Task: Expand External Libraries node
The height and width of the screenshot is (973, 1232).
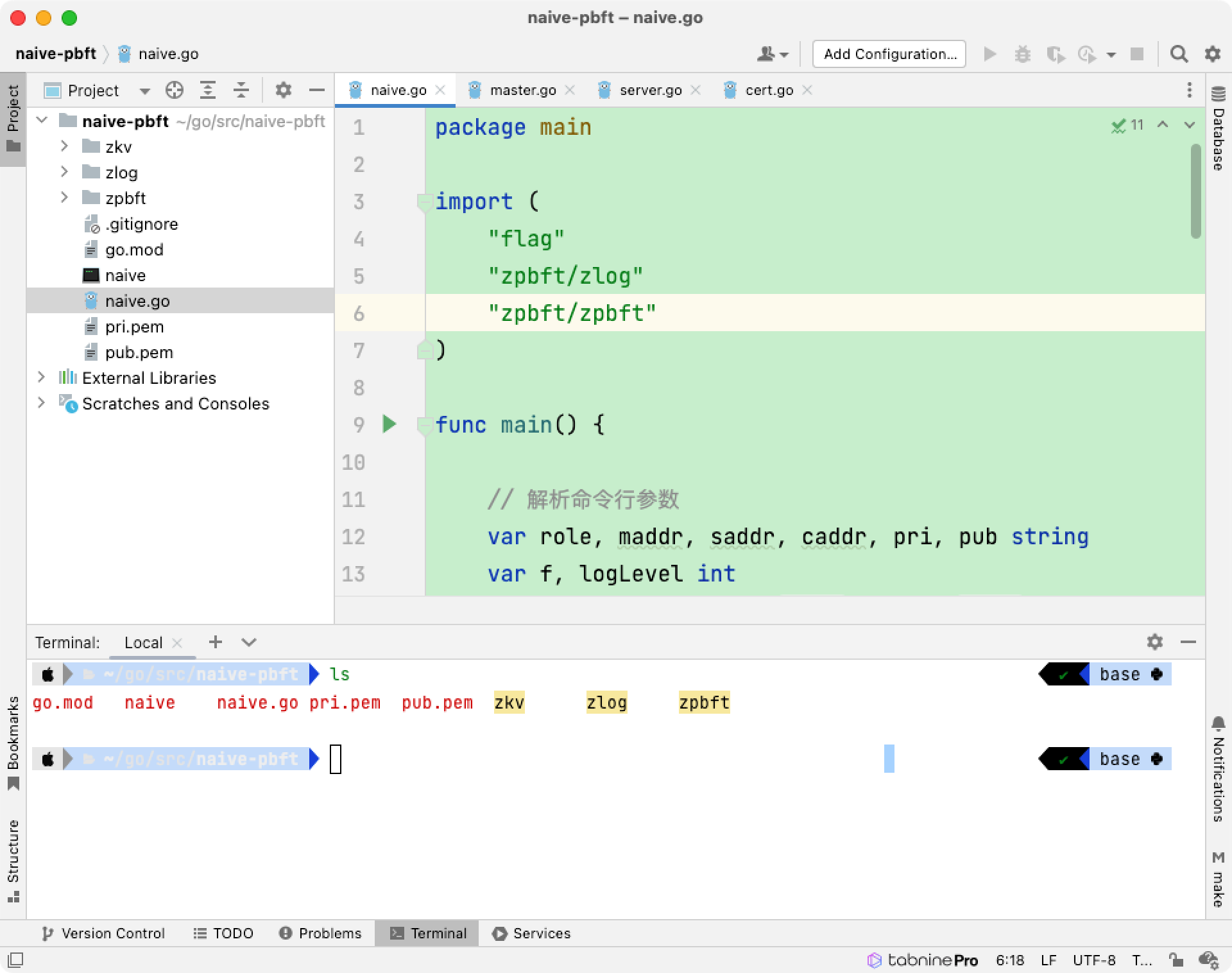Action: (x=42, y=378)
